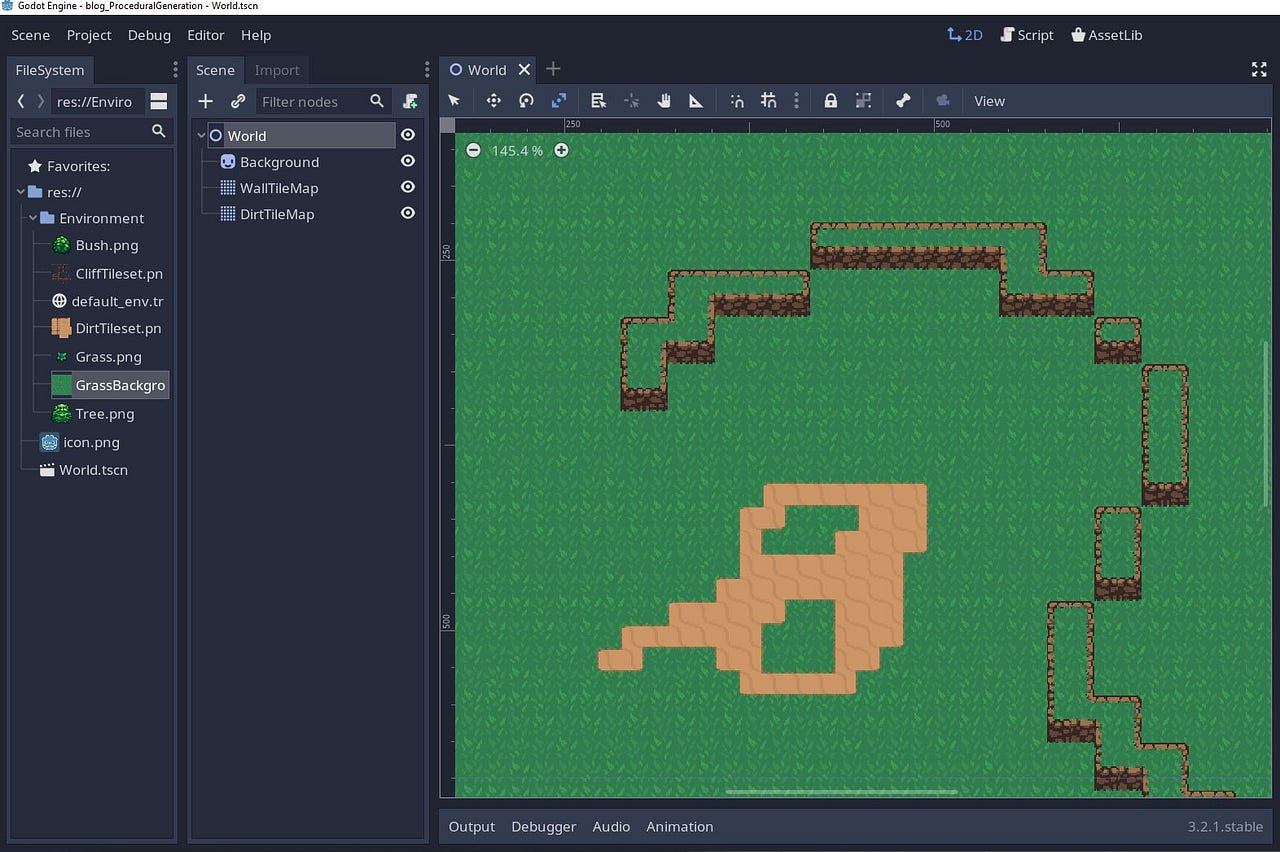
Task: Instance a child scene via the chain icon
Action: tap(238, 101)
